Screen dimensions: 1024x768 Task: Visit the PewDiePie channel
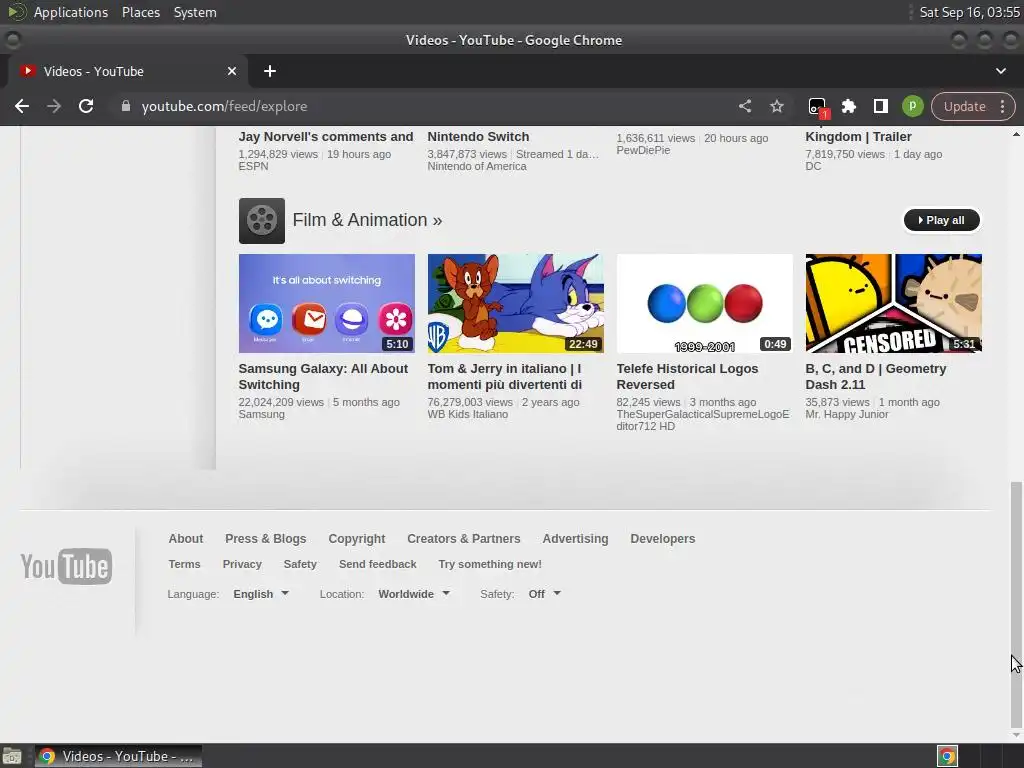click(643, 150)
